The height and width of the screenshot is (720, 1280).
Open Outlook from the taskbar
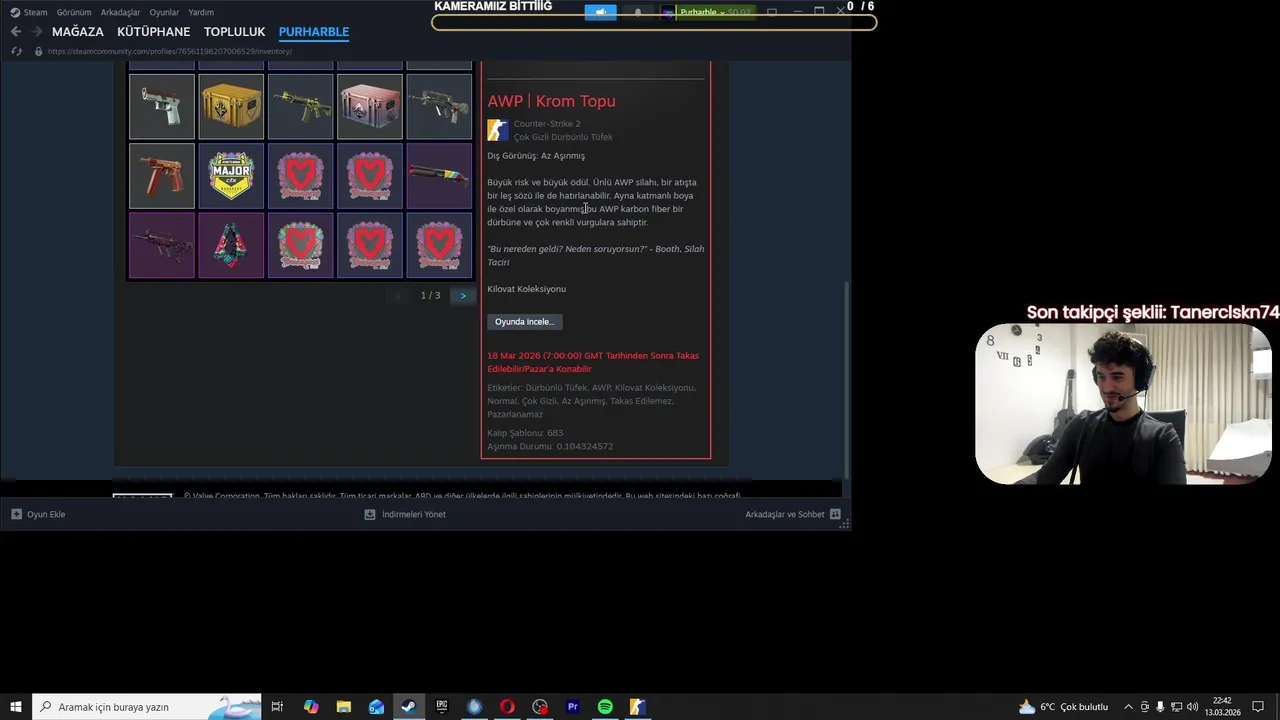[376, 707]
